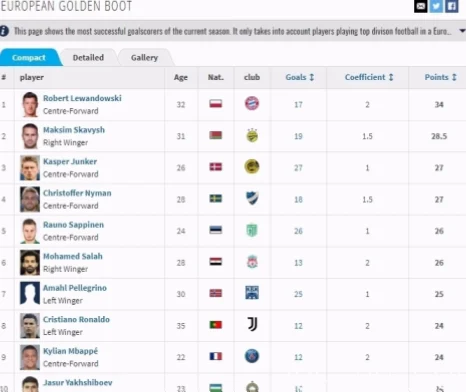Click the Portugal flag in Ronaldo's row
Viewport: 466px width, 392px height.
(x=216, y=325)
